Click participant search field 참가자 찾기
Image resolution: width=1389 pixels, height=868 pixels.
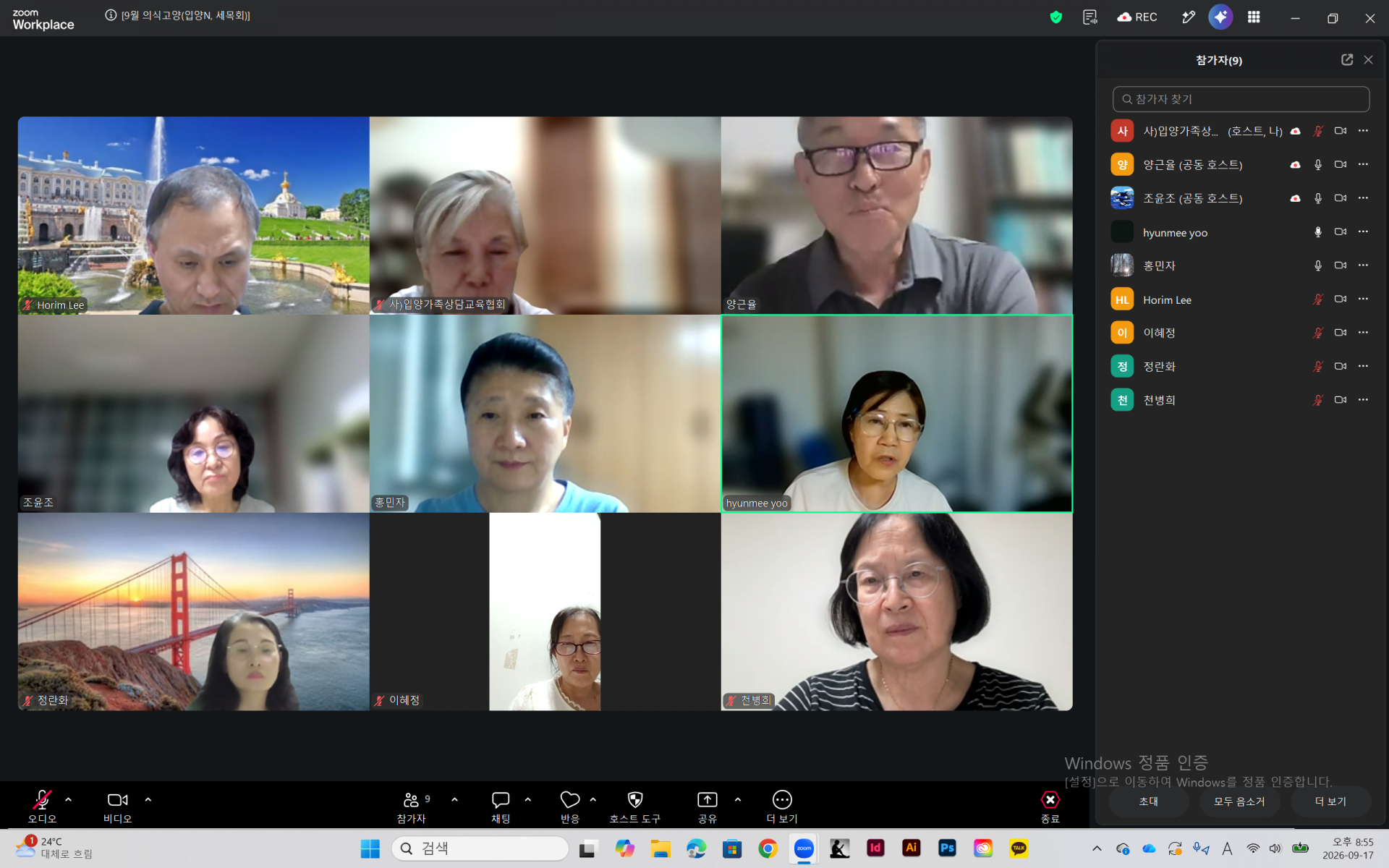1241,99
